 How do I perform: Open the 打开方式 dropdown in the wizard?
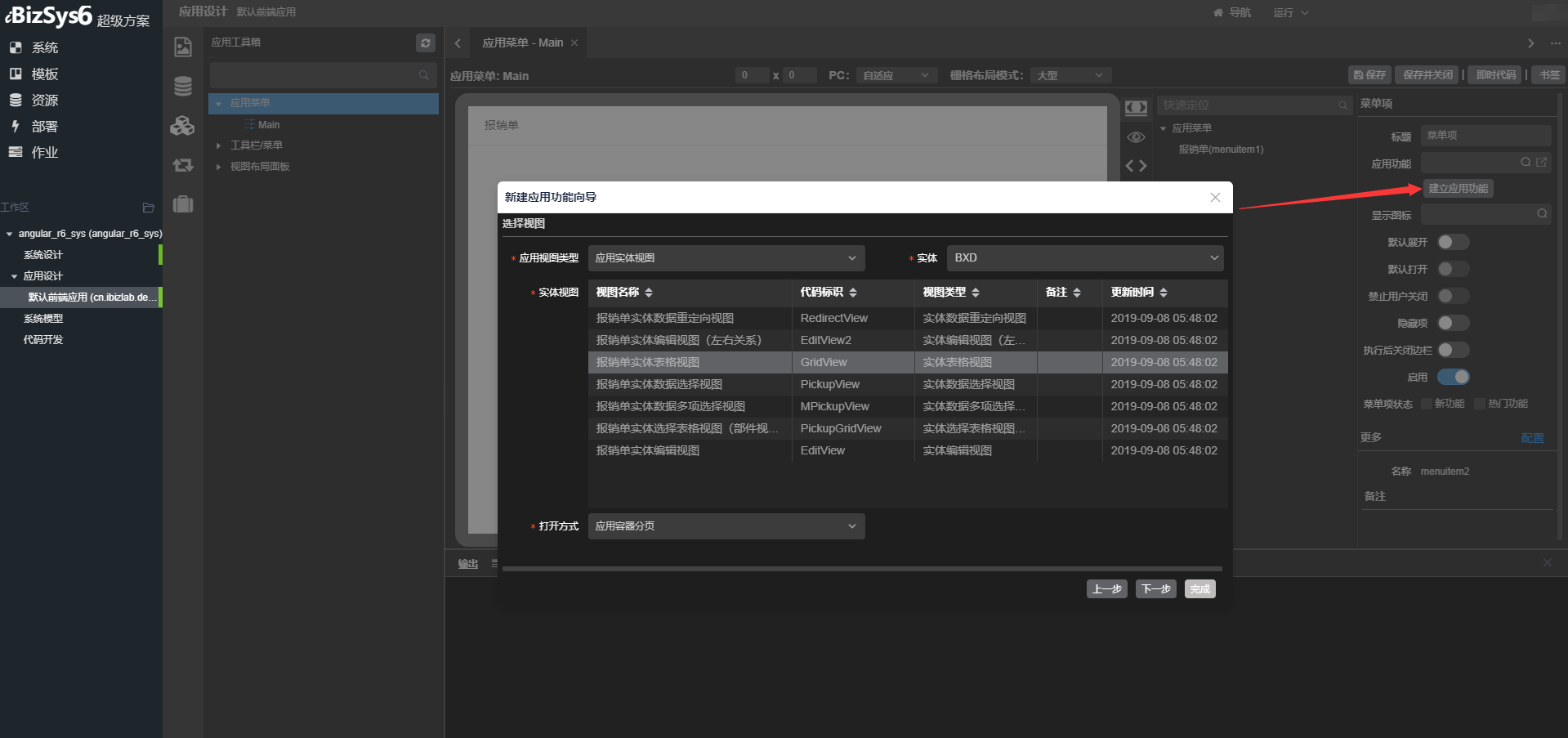726,526
